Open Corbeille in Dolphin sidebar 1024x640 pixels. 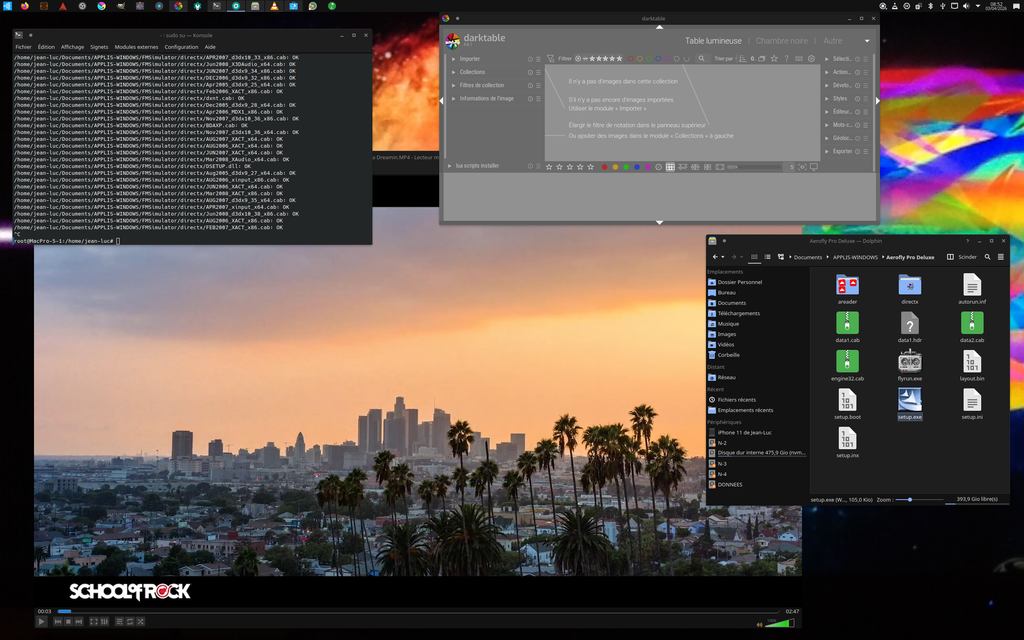coord(729,355)
